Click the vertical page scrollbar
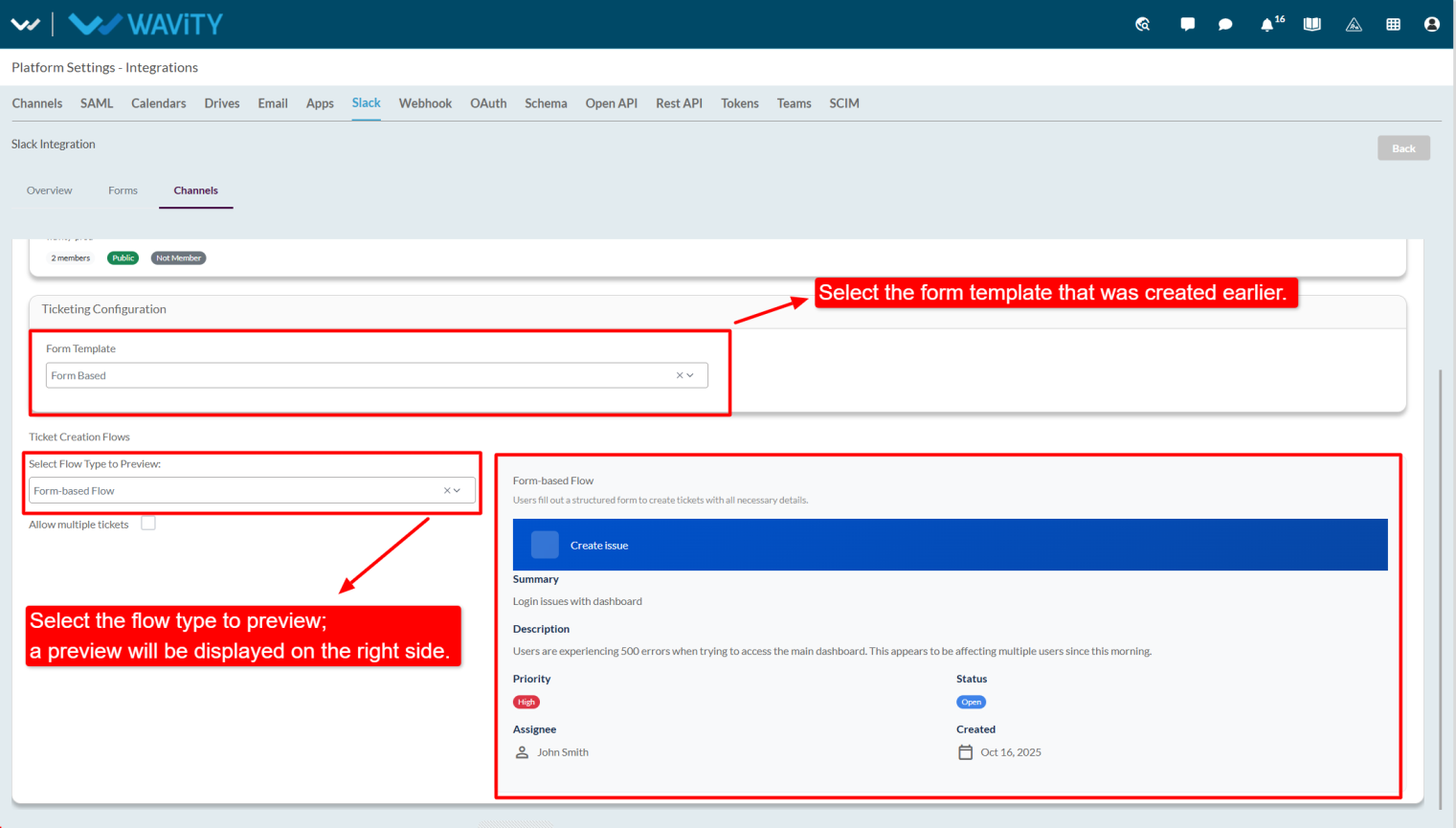Image resolution: width=1456 pixels, height=828 pixels. click(1441, 574)
